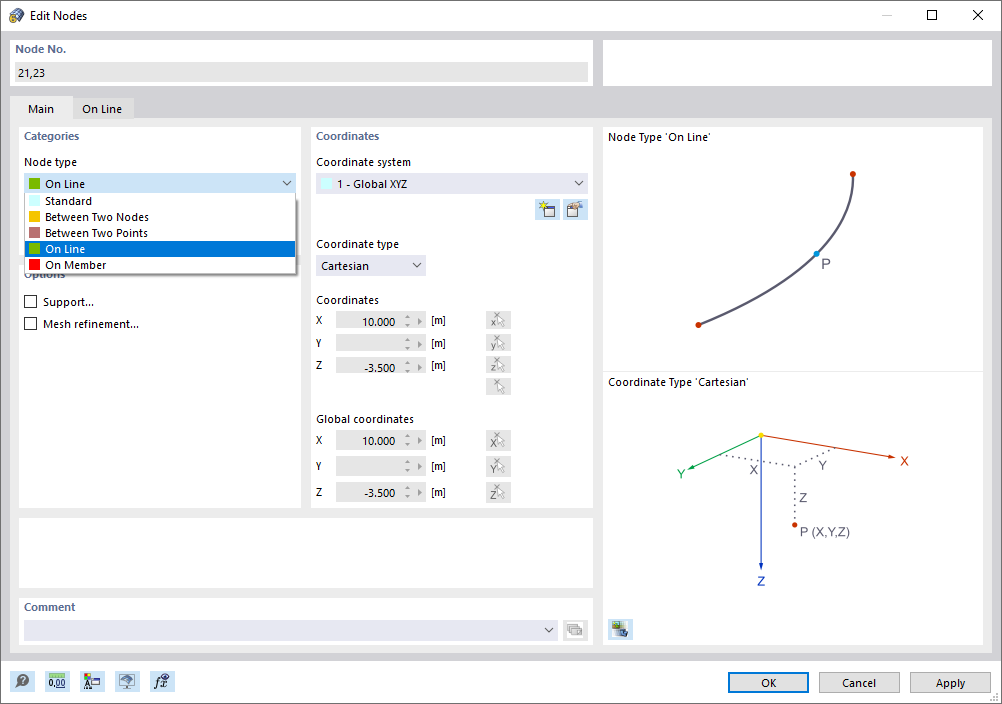Select On Line in dropdown list

tap(160, 249)
